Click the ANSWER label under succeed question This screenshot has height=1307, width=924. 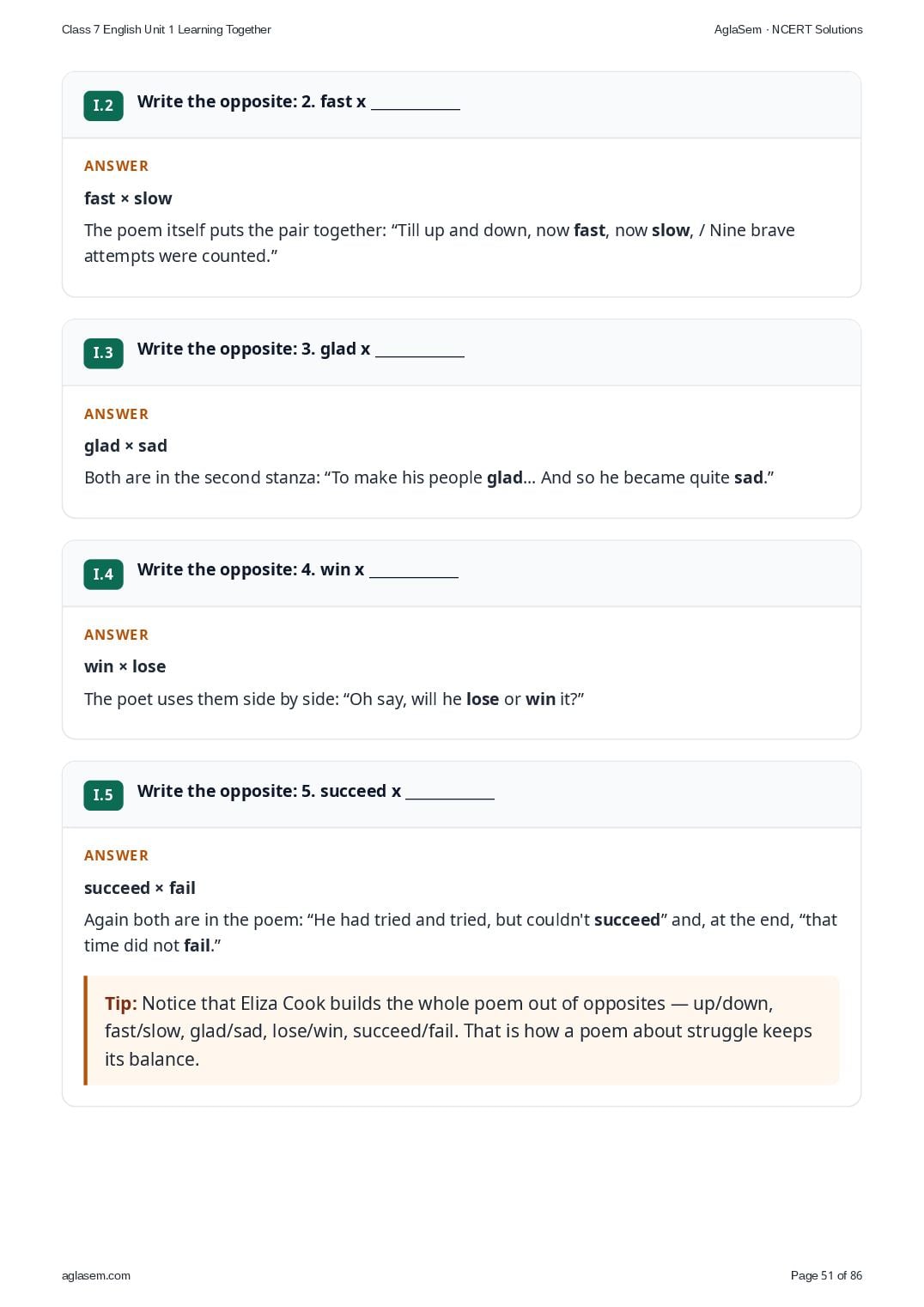[x=116, y=855]
